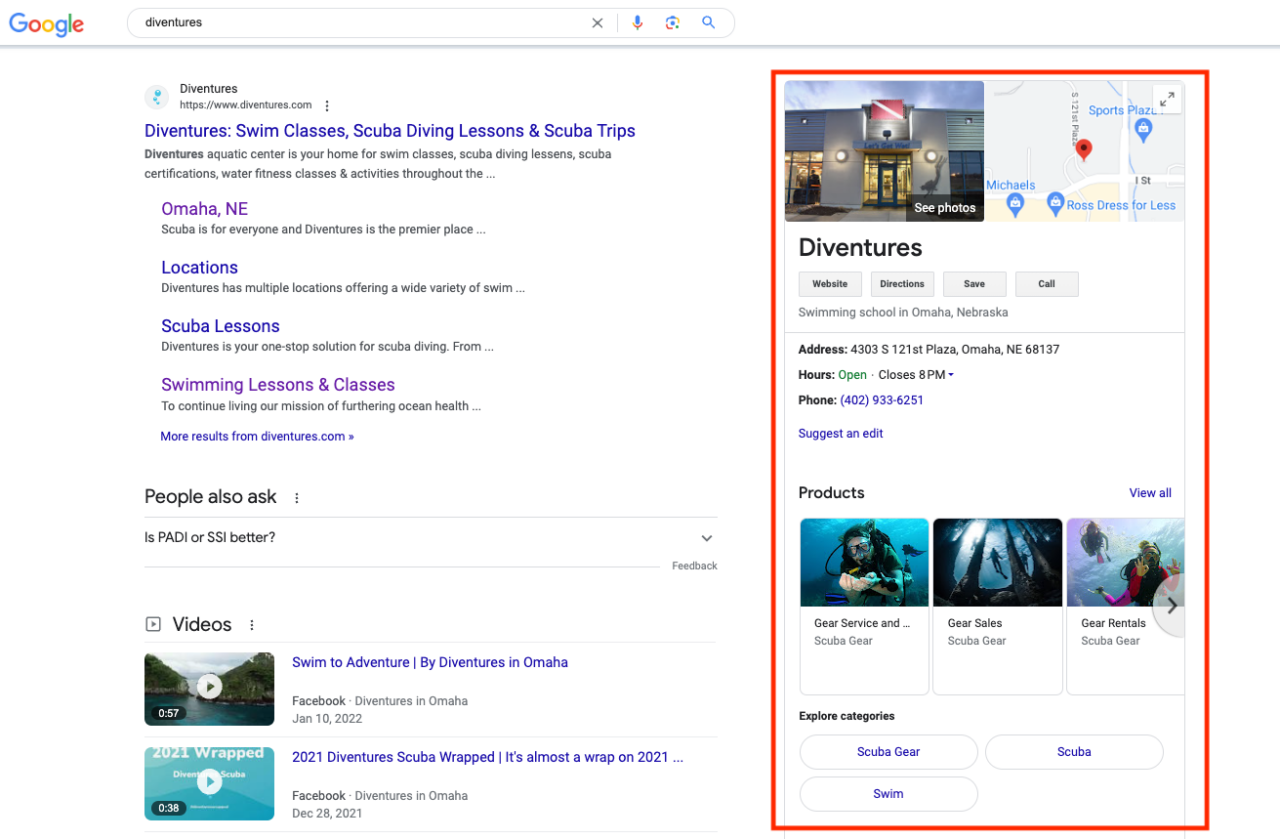
Task: Expand the question 'Is PADI or SSI better?'
Action: (706, 537)
